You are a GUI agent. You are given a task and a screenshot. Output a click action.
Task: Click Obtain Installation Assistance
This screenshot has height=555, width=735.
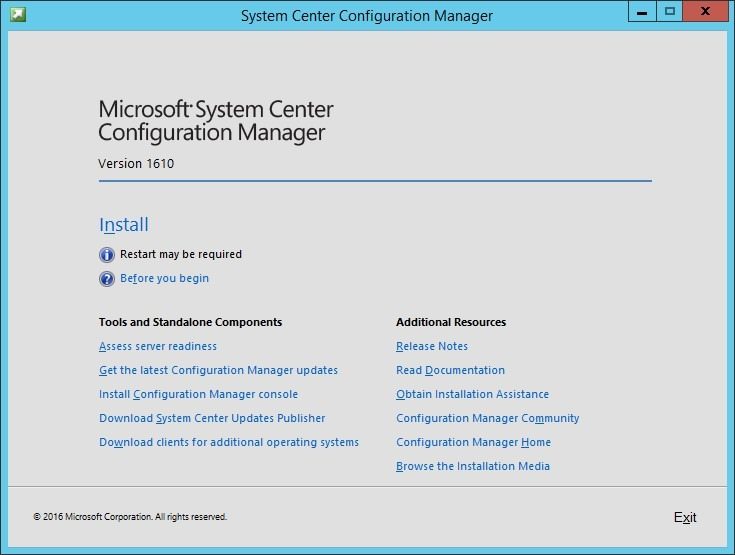tap(472, 394)
